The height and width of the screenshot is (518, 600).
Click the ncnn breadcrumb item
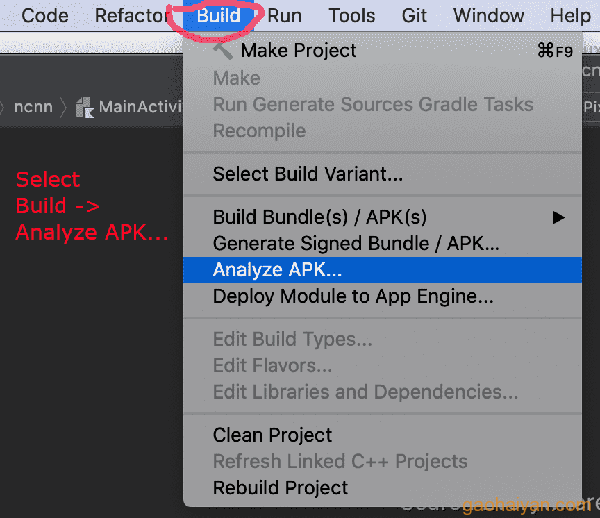(x=33, y=107)
